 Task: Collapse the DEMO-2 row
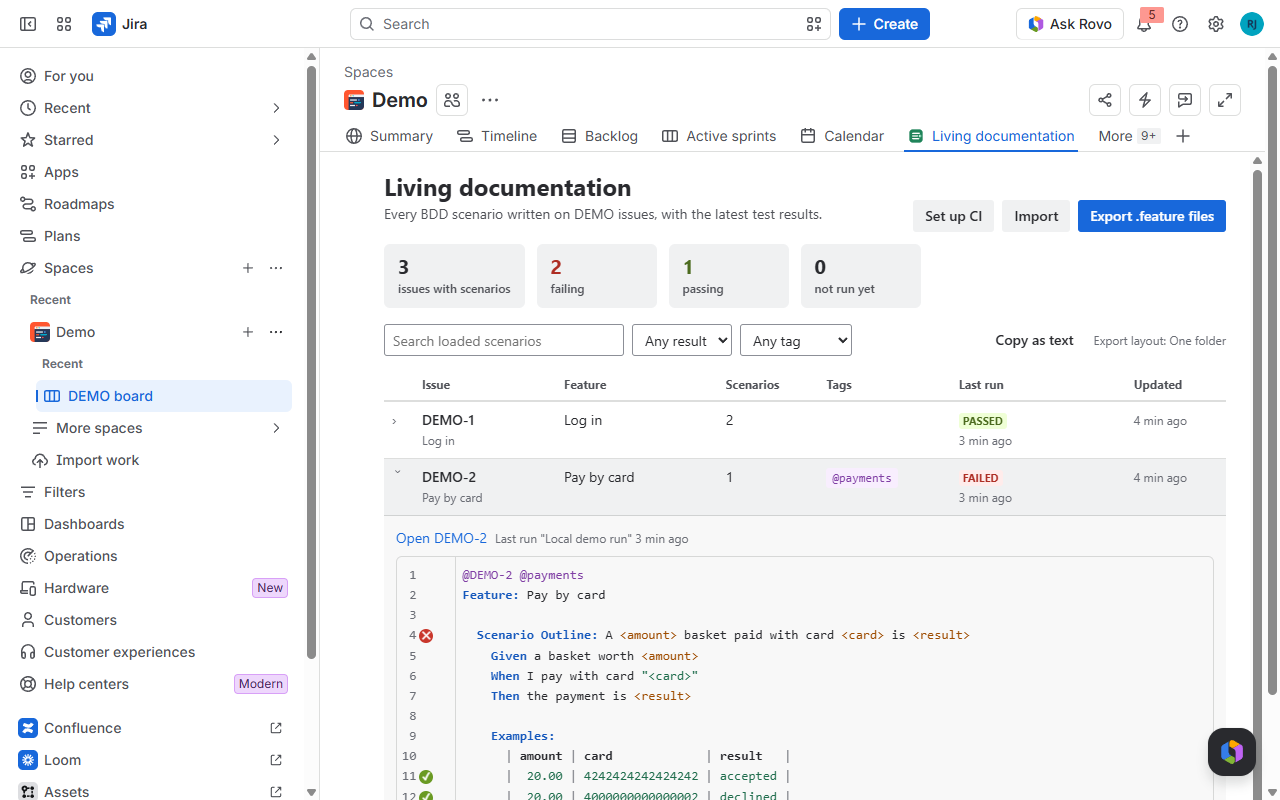[x=397, y=473]
